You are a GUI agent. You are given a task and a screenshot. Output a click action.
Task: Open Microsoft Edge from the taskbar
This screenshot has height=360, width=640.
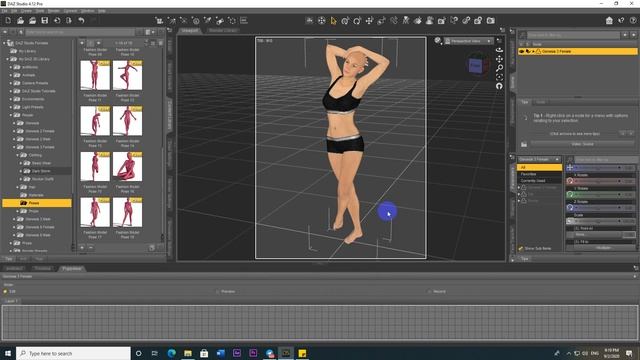click(x=171, y=353)
